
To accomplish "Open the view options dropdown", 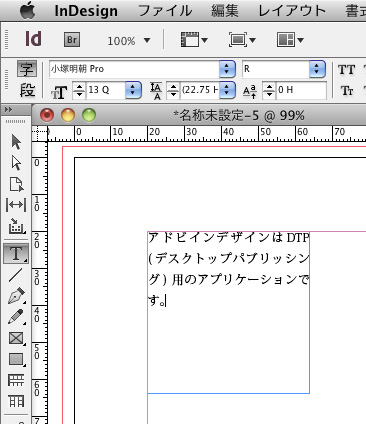I will tap(194, 40).
